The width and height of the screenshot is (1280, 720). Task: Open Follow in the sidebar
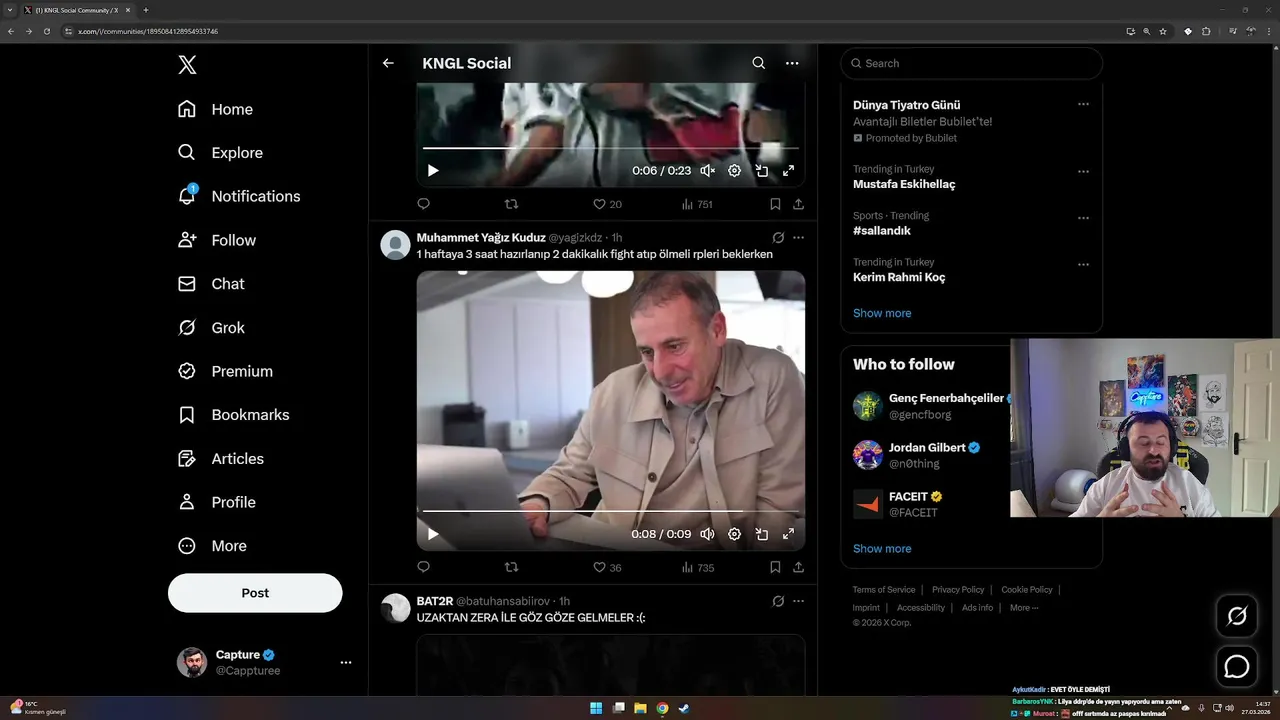(x=216, y=240)
